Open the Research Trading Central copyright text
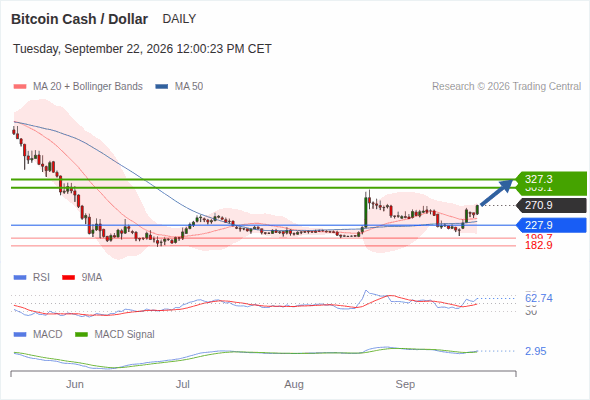Screen dimensions: 590x400 [x=506, y=87]
